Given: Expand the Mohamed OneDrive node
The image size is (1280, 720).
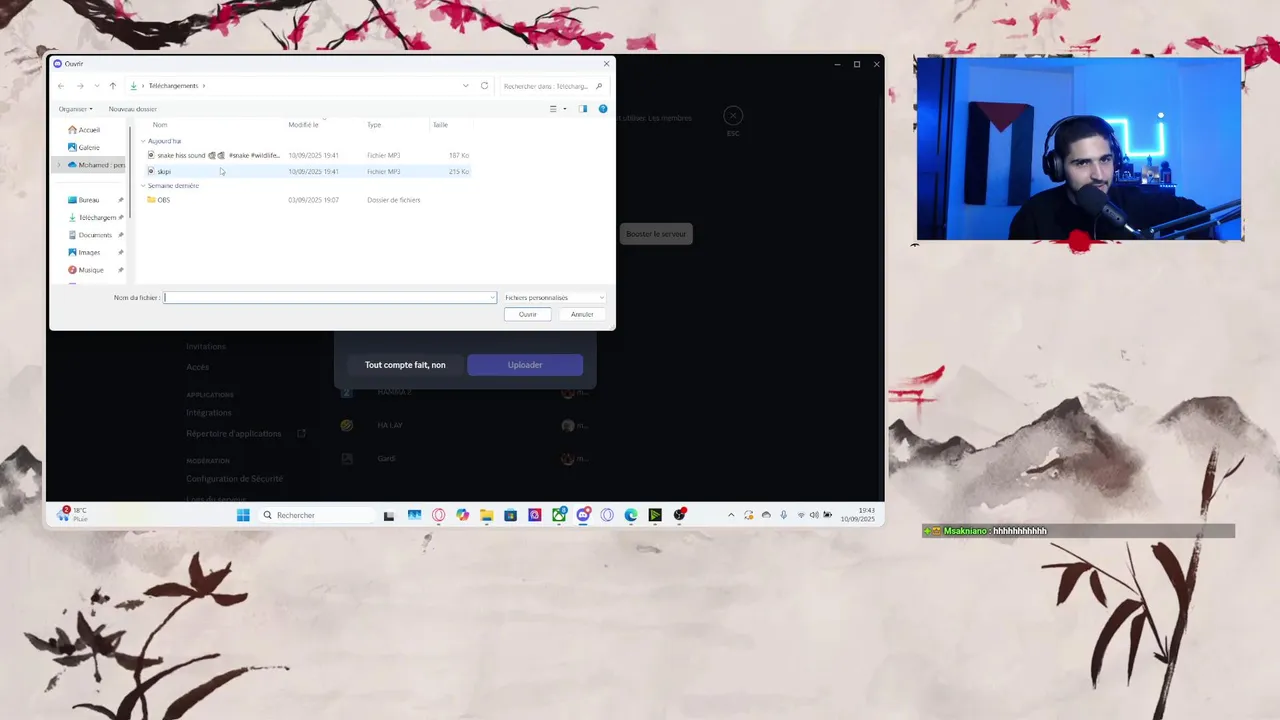Looking at the screenshot, I should tap(58, 165).
